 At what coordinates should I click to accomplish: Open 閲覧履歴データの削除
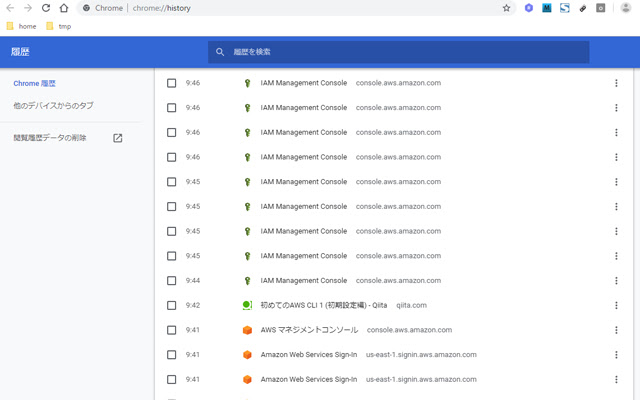tap(50, 138)
